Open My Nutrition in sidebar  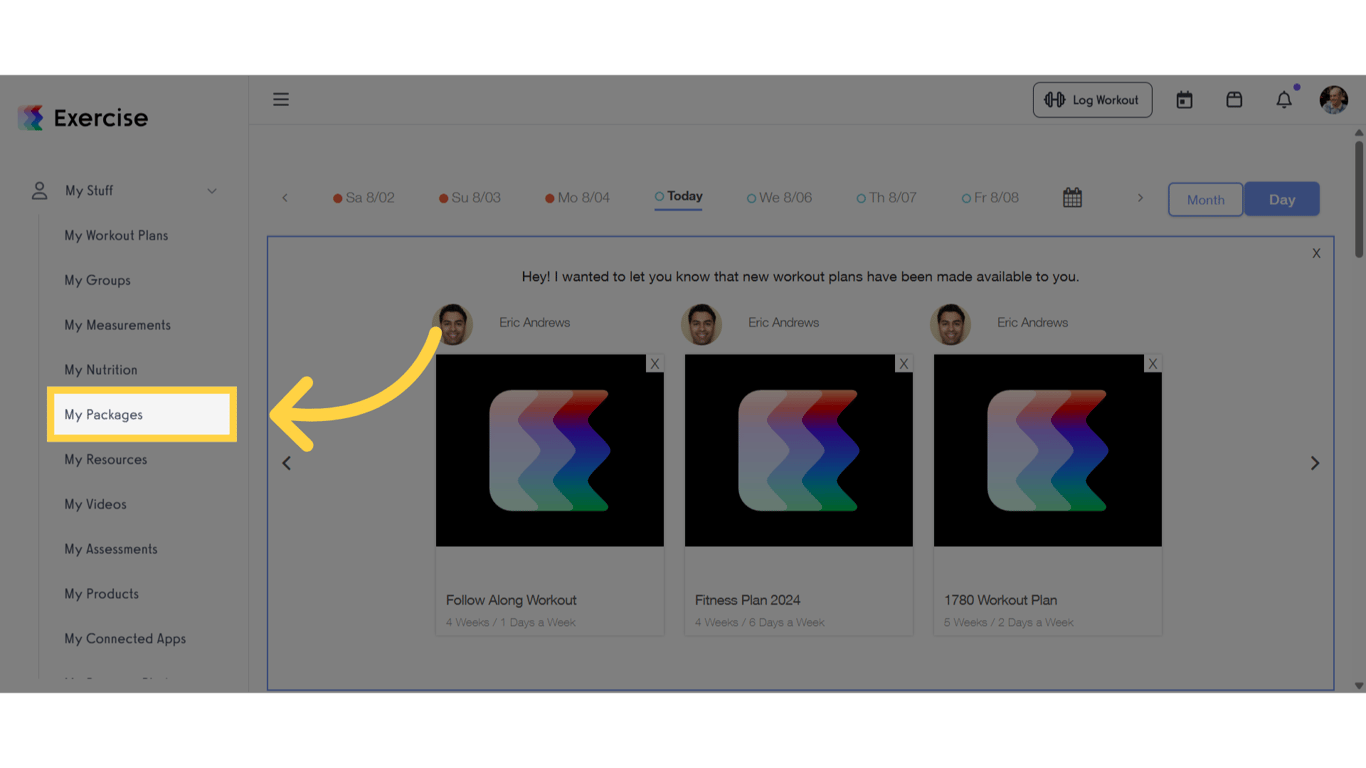[x=101, y=370]
